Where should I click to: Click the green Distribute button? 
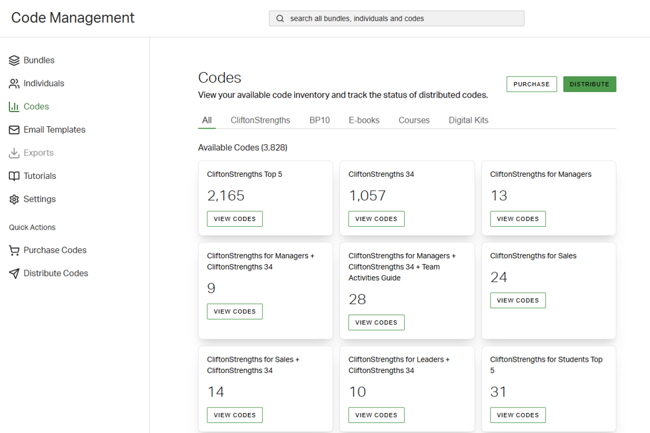coord(589,84)
